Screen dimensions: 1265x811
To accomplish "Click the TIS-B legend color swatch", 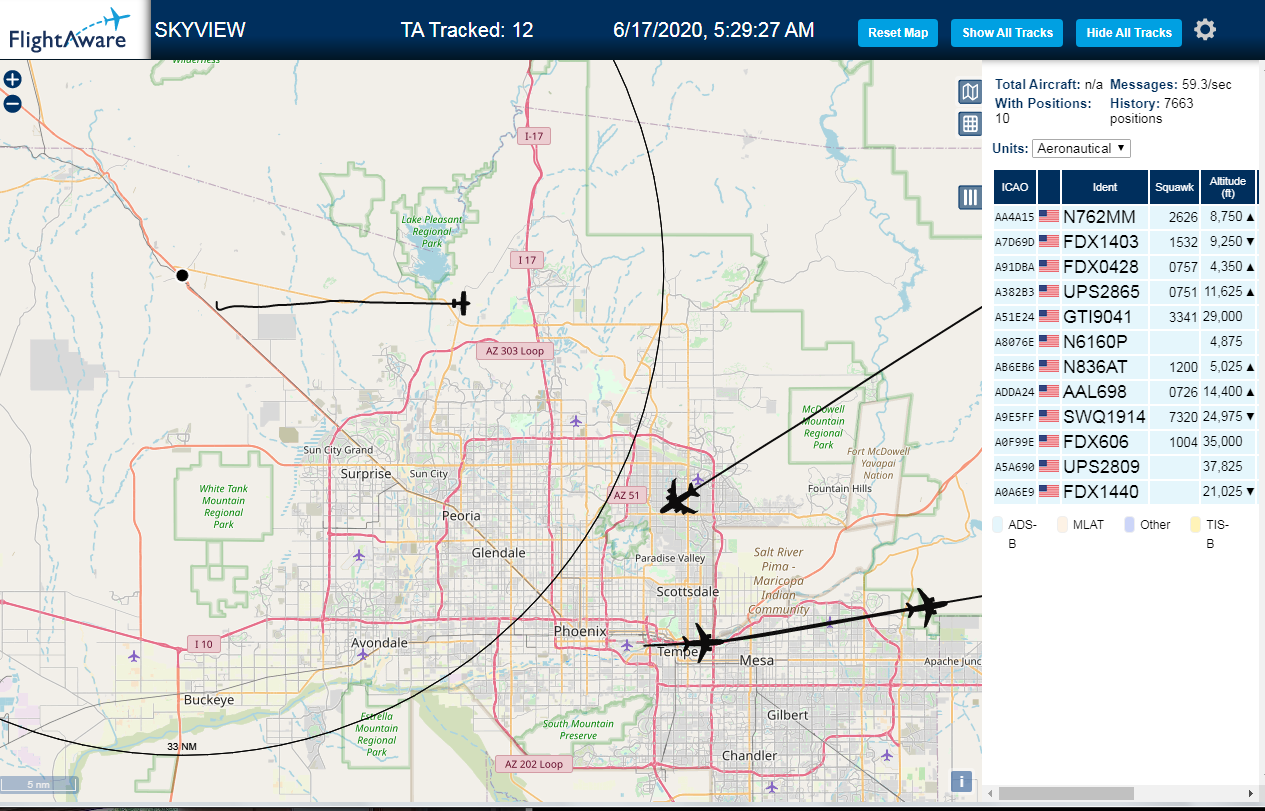I will pyautogui.click(x=1195, y=524).
